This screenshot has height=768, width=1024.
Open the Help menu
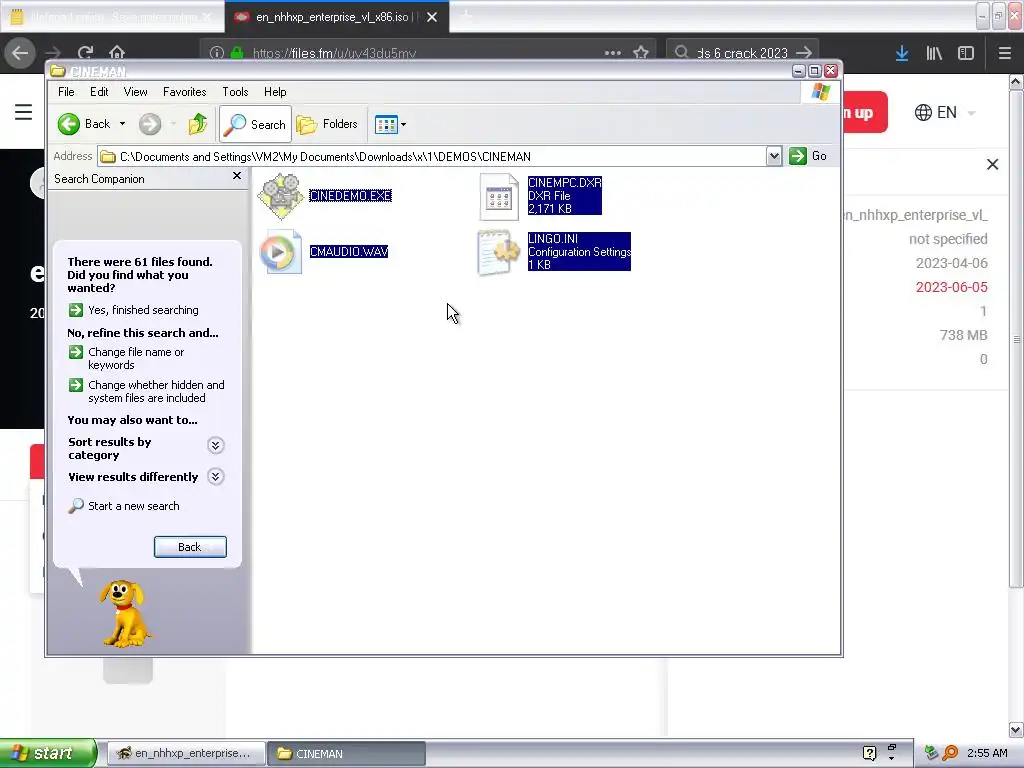(x=275, y=92)
